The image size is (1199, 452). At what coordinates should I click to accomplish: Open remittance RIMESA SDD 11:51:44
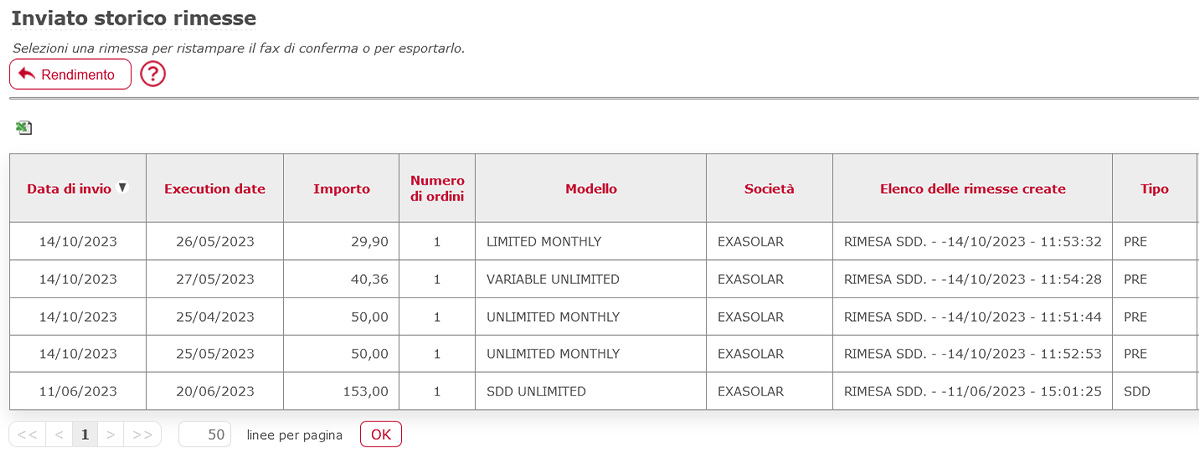[x=973, y=317]
